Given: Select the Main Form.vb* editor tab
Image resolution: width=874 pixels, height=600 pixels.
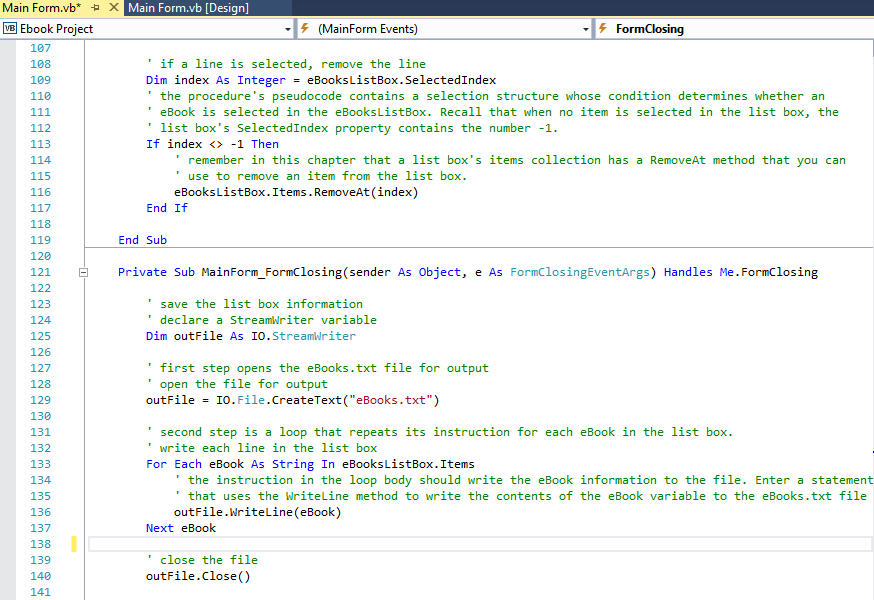Looking at the screenshot, I should click(40, 7).
